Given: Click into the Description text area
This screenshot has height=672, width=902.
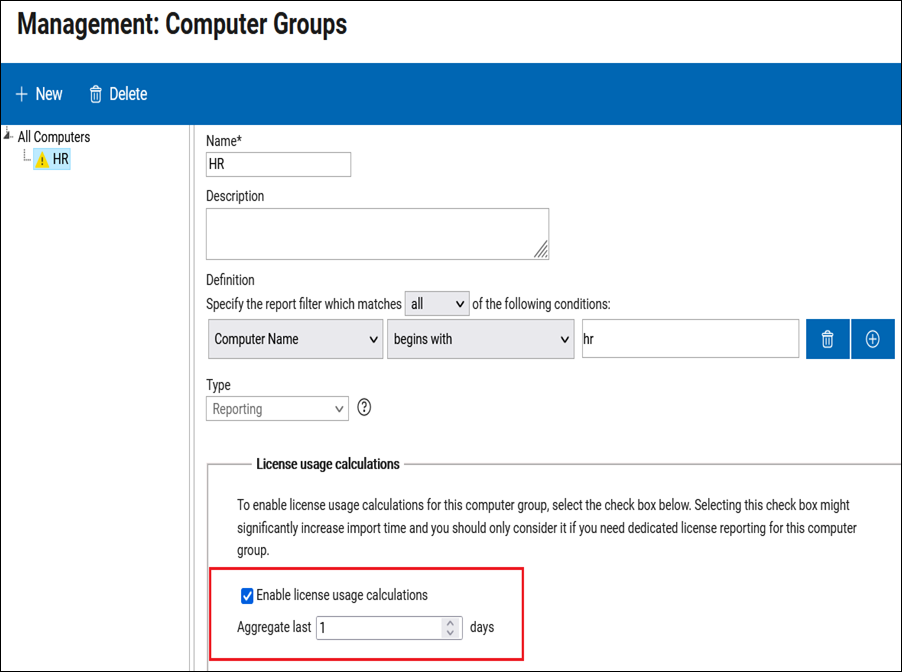Looking at the screenshot, I should pos(377,234).
